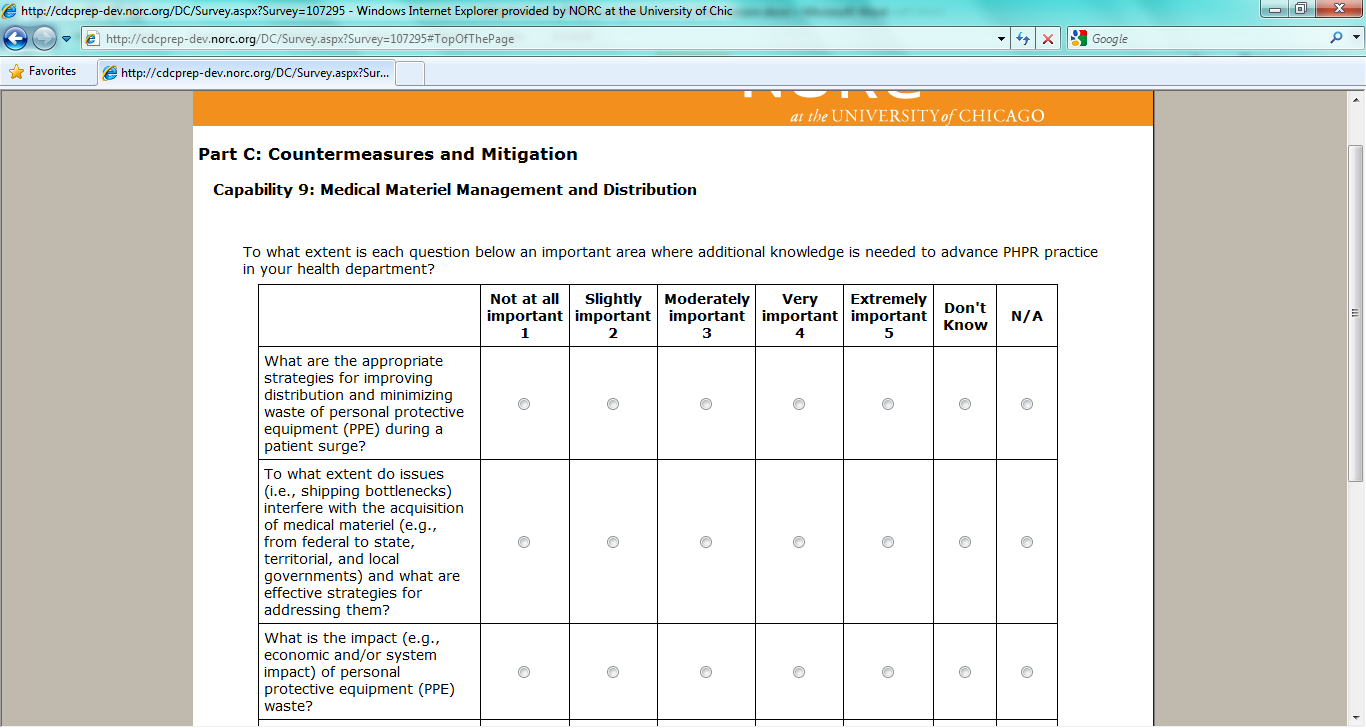The height and width of the screenshot is (728, 1366).
Task: Click the vertical scrollbar down arrow
Action: pos(1356,719)
